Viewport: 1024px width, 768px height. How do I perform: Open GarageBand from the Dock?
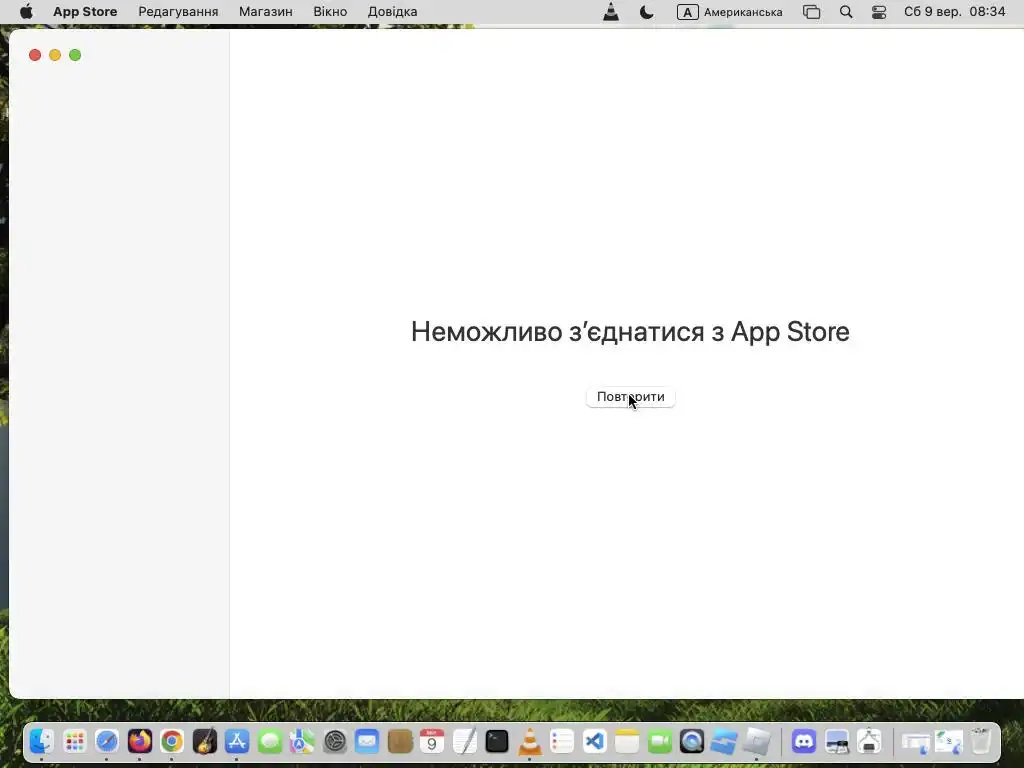point(204,741)
